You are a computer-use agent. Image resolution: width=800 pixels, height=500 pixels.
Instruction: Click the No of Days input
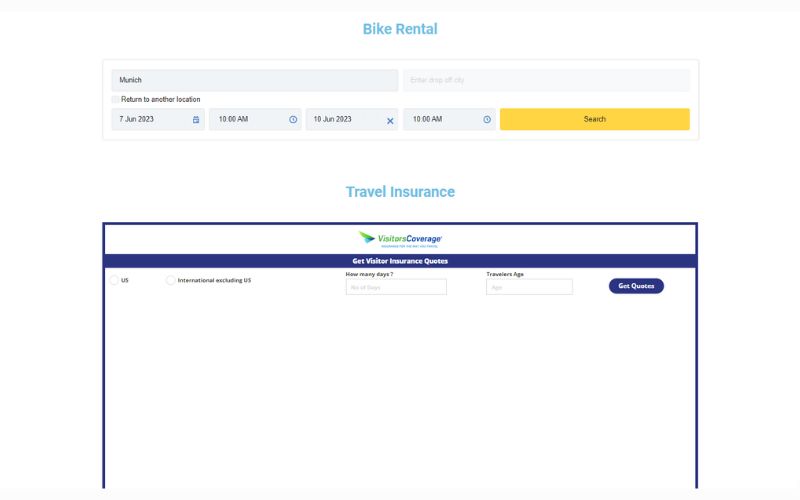[396, 287]
